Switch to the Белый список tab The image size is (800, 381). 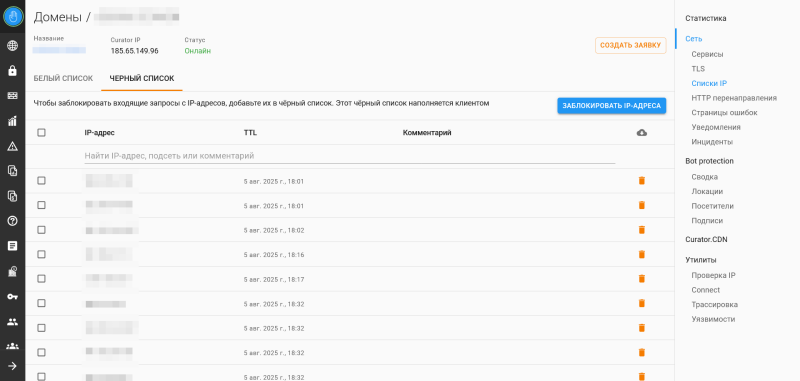tap(63, 78)
